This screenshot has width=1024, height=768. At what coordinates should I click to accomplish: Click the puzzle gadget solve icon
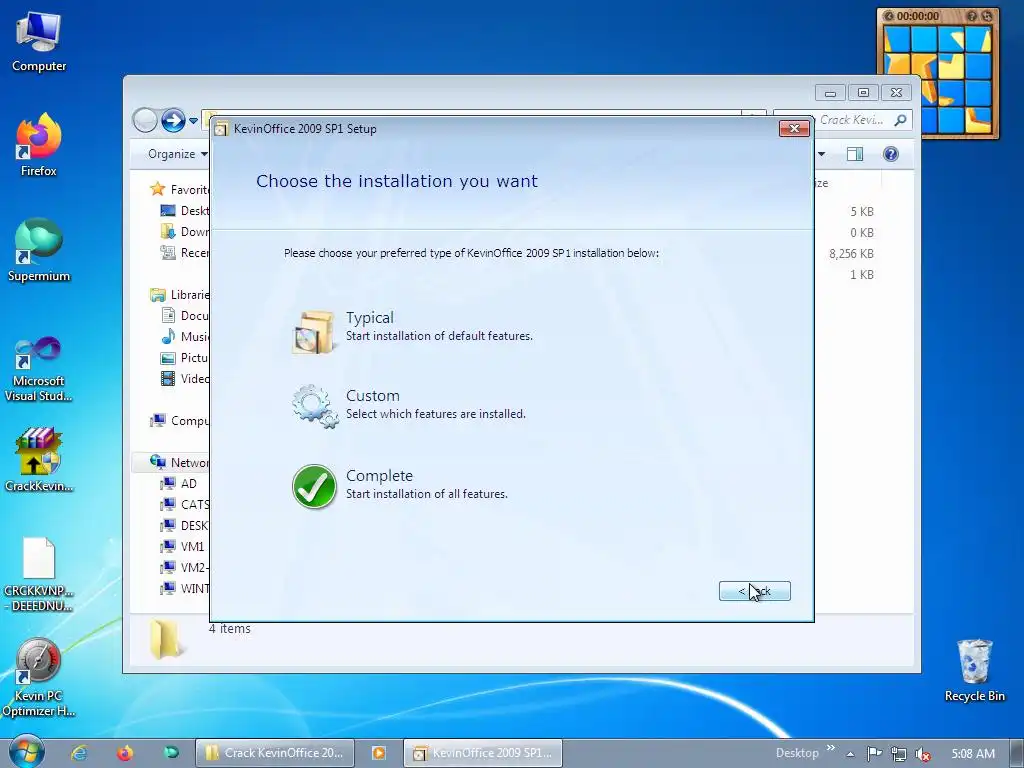tap(987, 16)
